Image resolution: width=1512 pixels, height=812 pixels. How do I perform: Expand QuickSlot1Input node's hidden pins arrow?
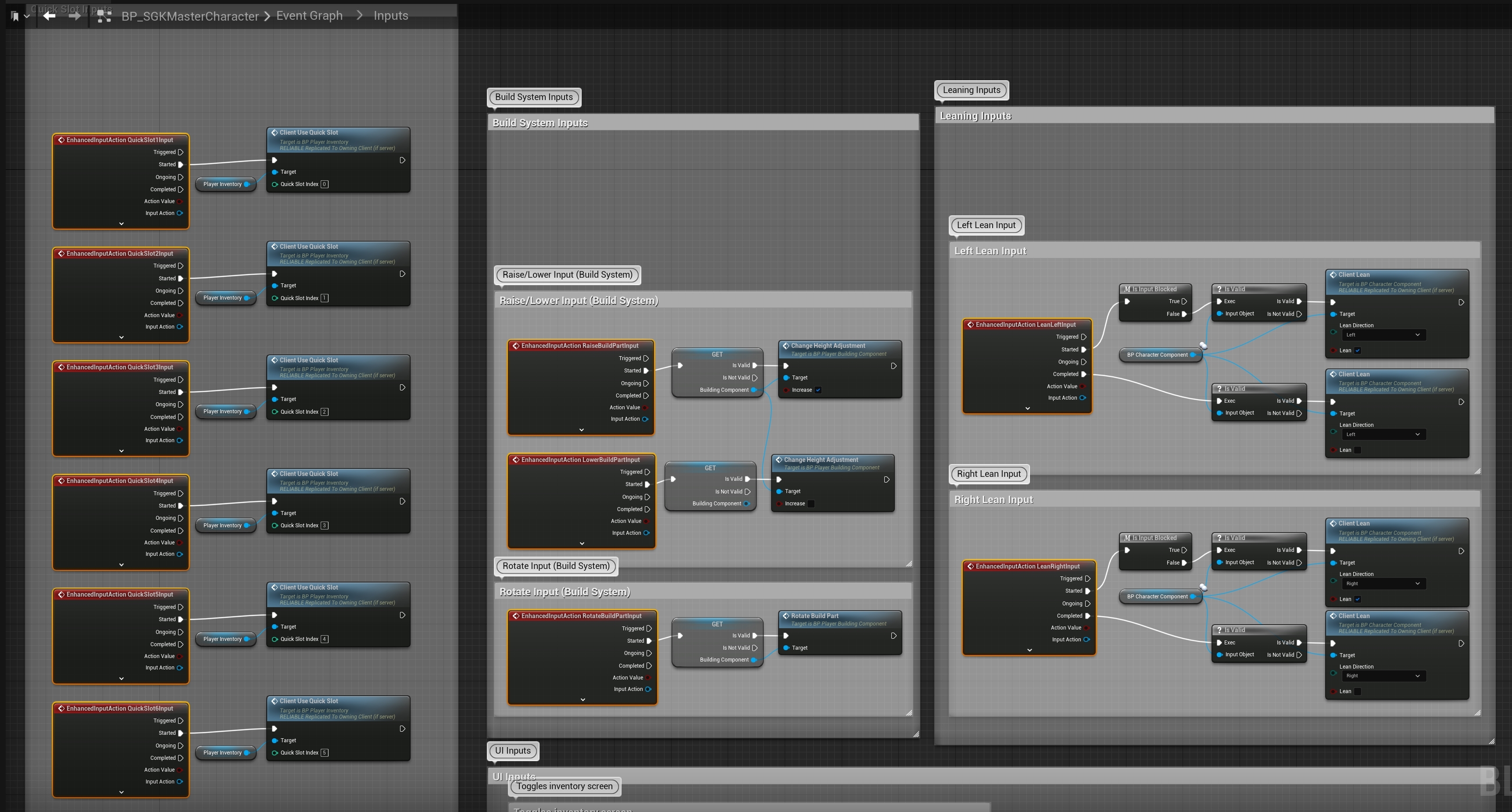click(122, 224)
